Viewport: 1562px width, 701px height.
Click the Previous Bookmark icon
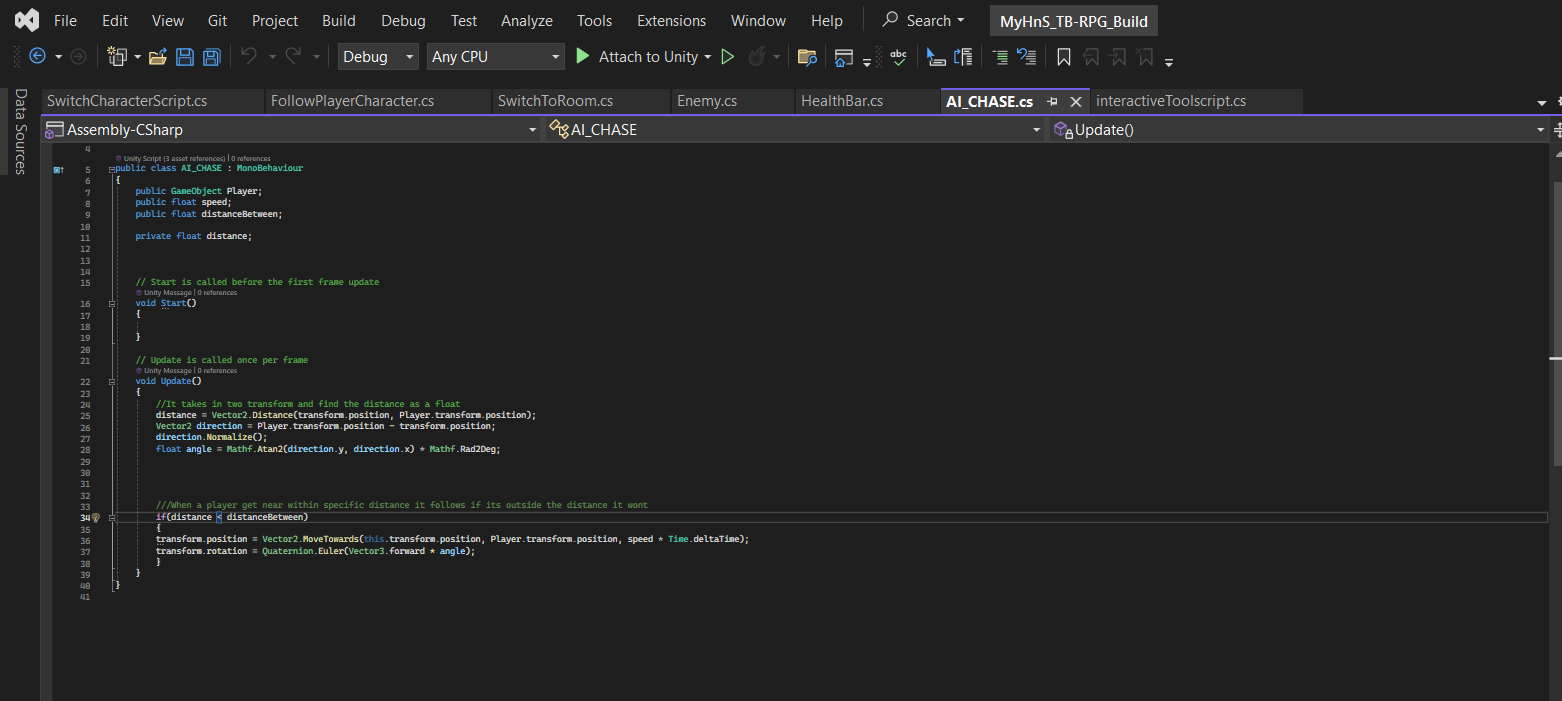[1091, 57]
